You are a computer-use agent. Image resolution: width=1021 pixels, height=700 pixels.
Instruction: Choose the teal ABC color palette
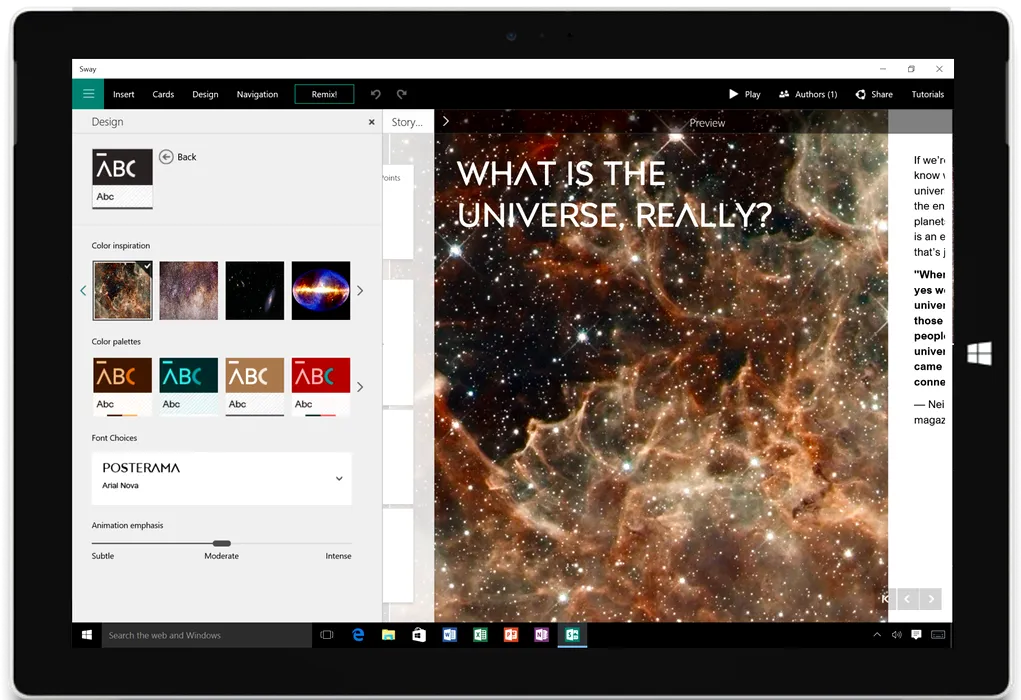point(188,386)
